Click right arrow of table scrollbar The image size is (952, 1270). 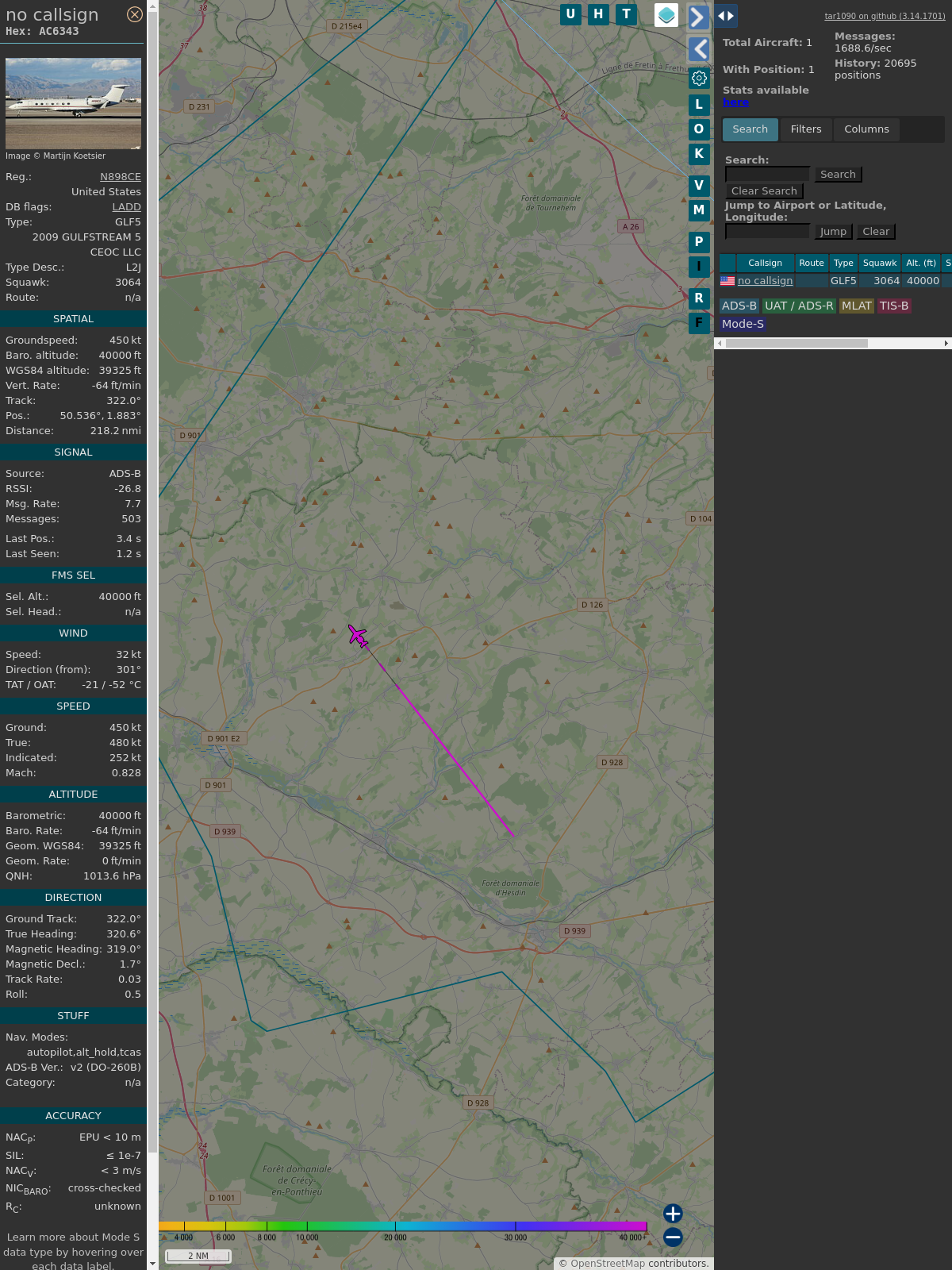point(946,344)
